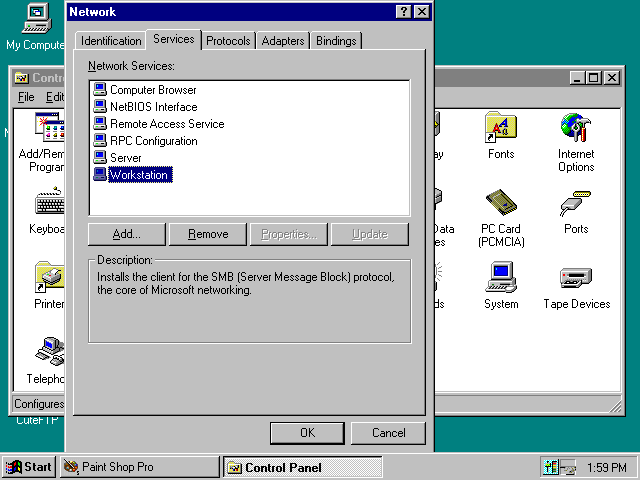Click the Add... button
The width and height of the screenshot is (640, 480).
point(127,234)
